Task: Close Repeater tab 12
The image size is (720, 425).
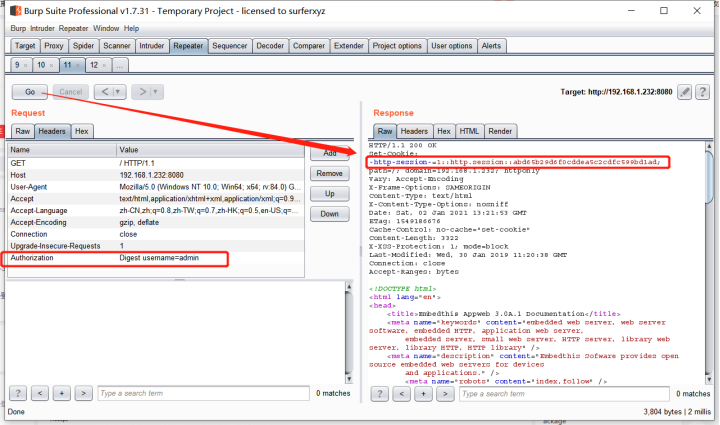Action: click(x=105, y=66)
